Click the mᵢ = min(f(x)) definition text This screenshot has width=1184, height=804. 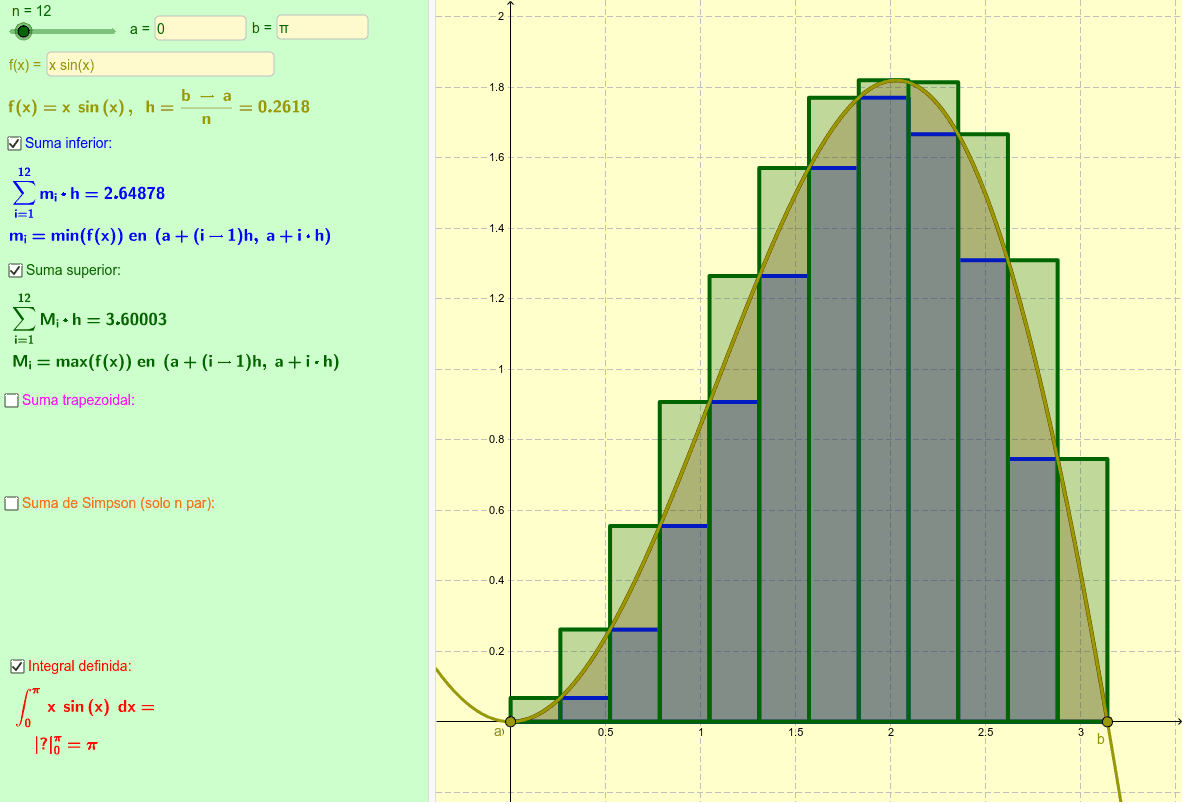tap(170, 236)
